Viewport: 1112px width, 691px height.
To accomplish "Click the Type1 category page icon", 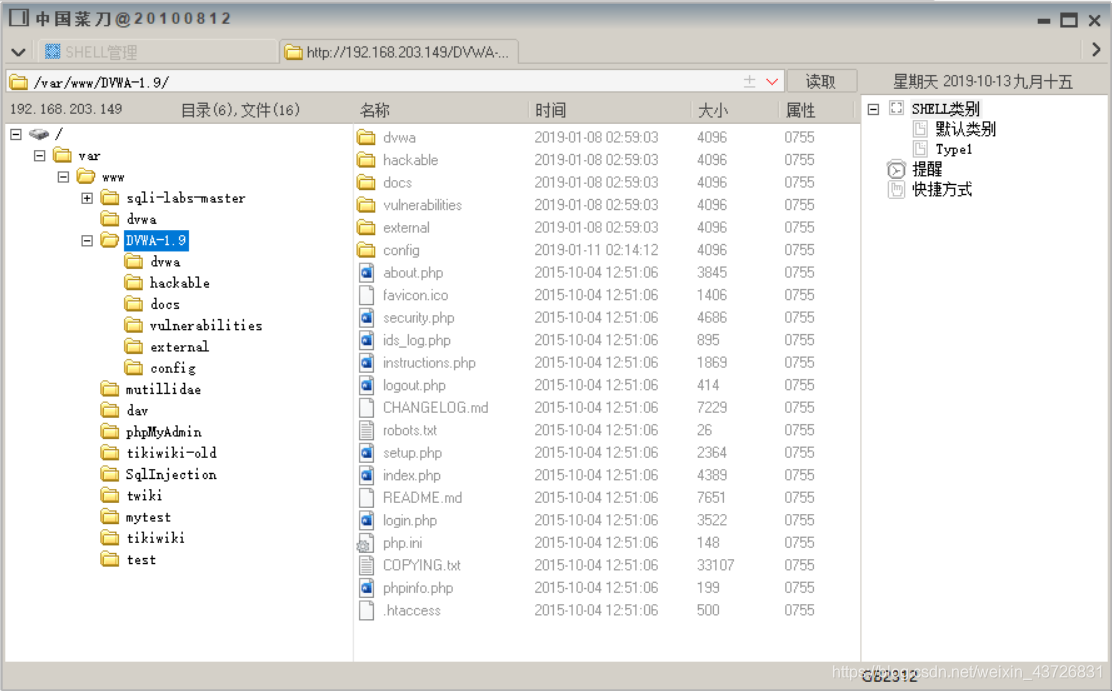I will point(920,149).
